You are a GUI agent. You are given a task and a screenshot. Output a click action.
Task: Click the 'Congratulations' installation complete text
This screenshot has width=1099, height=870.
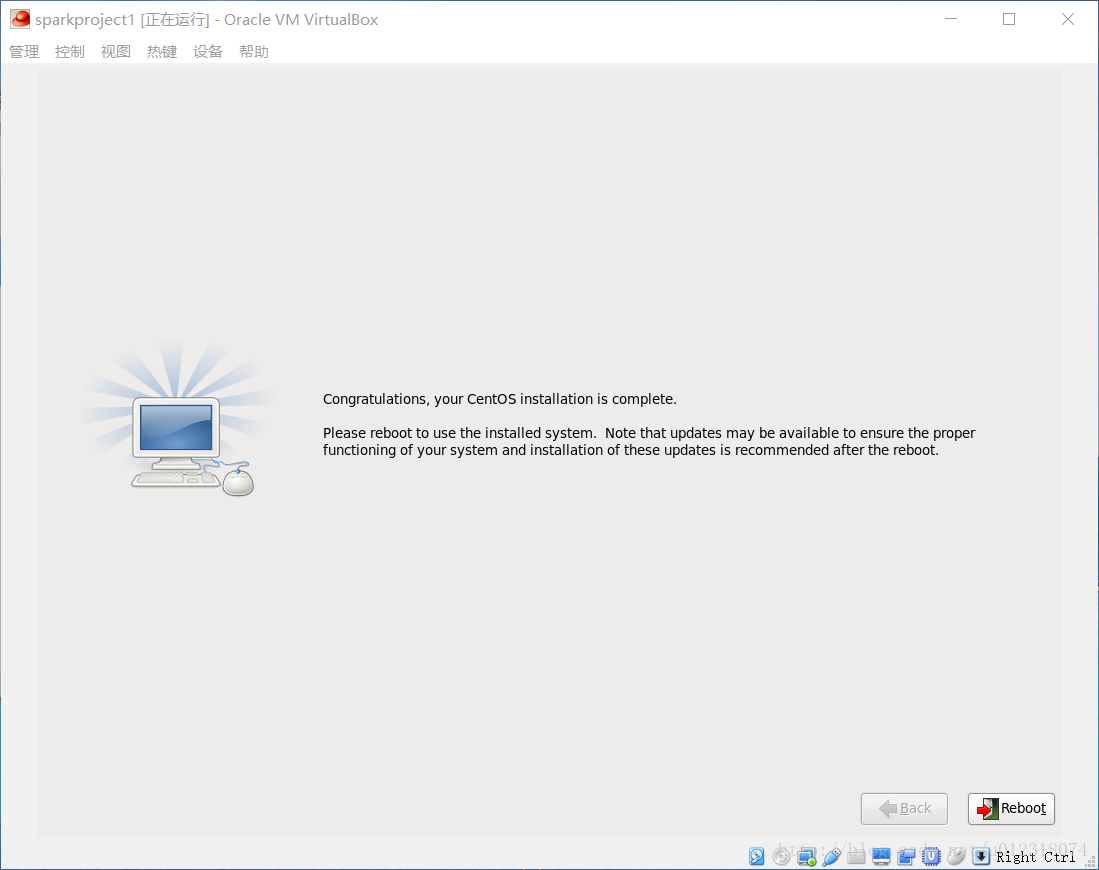500,399
